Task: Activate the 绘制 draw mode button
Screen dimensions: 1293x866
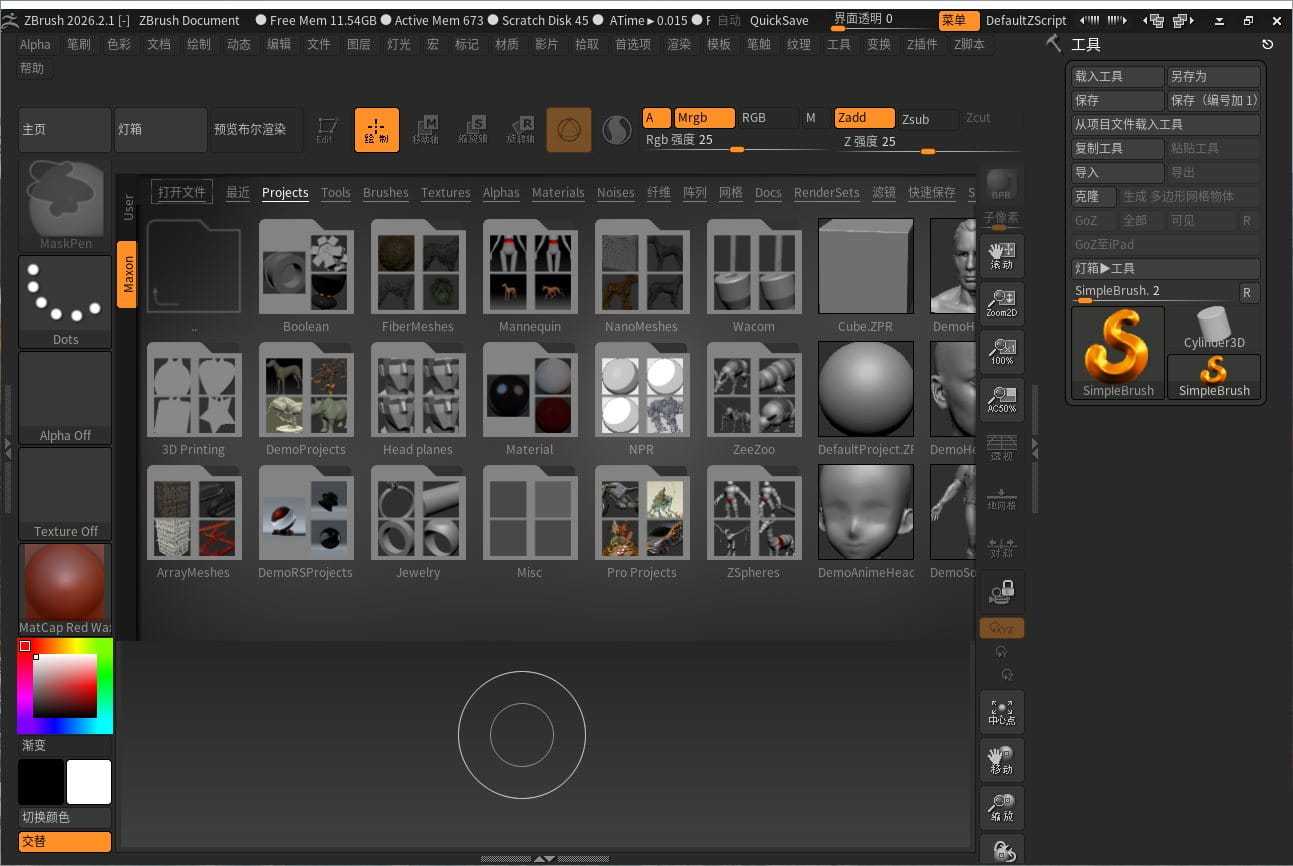Action: point(376,130)
